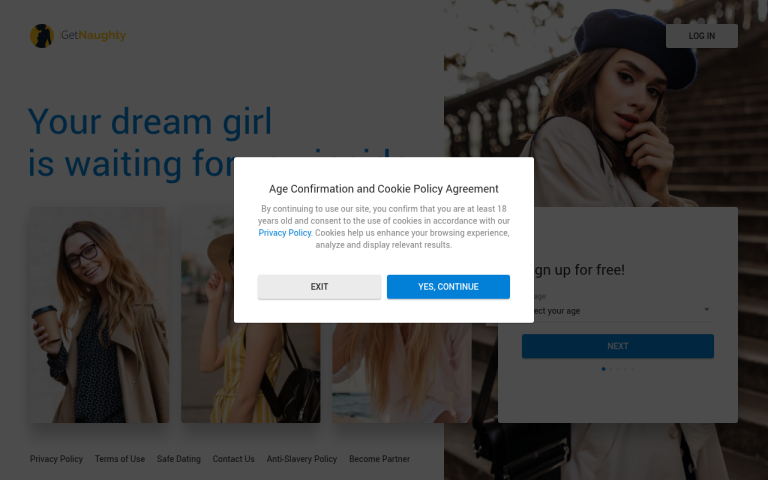Click the GetNaughty brand name text
768x480 pixels.
(94, 35)
